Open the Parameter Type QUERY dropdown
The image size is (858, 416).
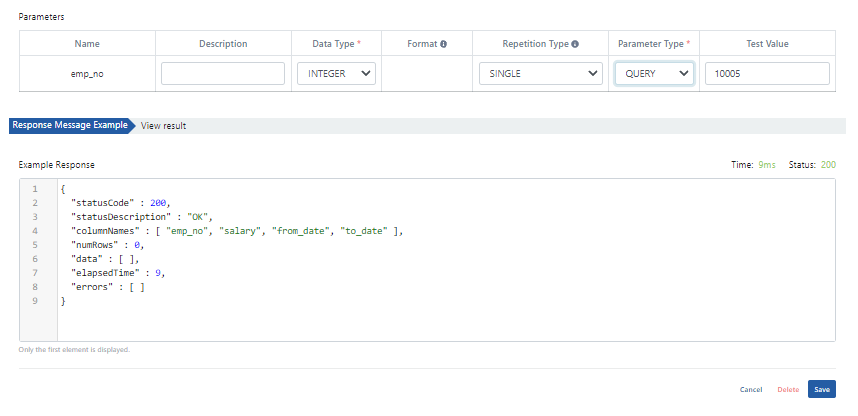pyautogui.click(x=654, y=74)
